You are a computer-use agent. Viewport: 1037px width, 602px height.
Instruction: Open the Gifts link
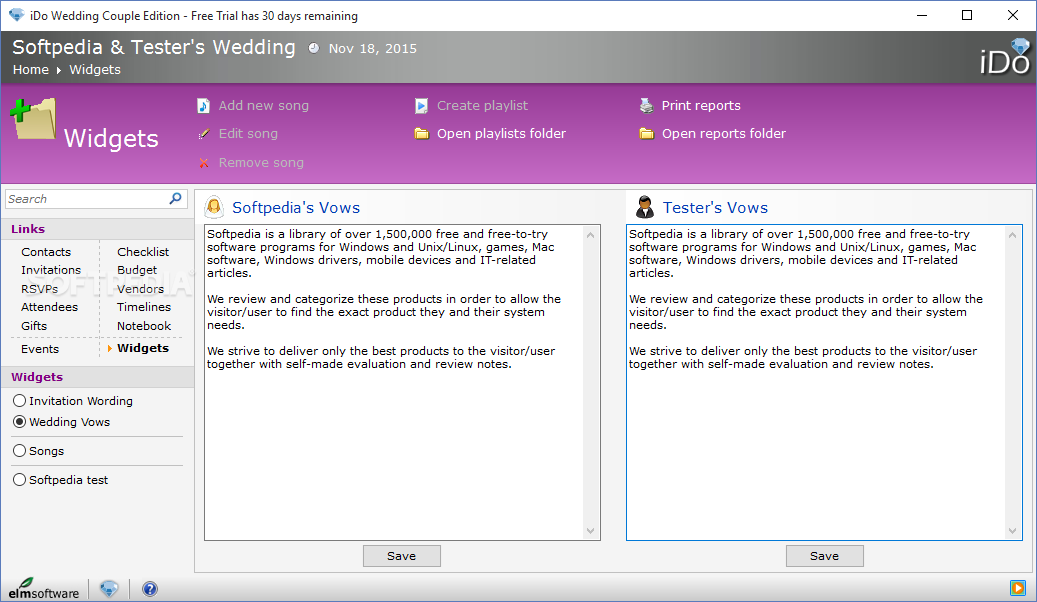click(34, 326)
